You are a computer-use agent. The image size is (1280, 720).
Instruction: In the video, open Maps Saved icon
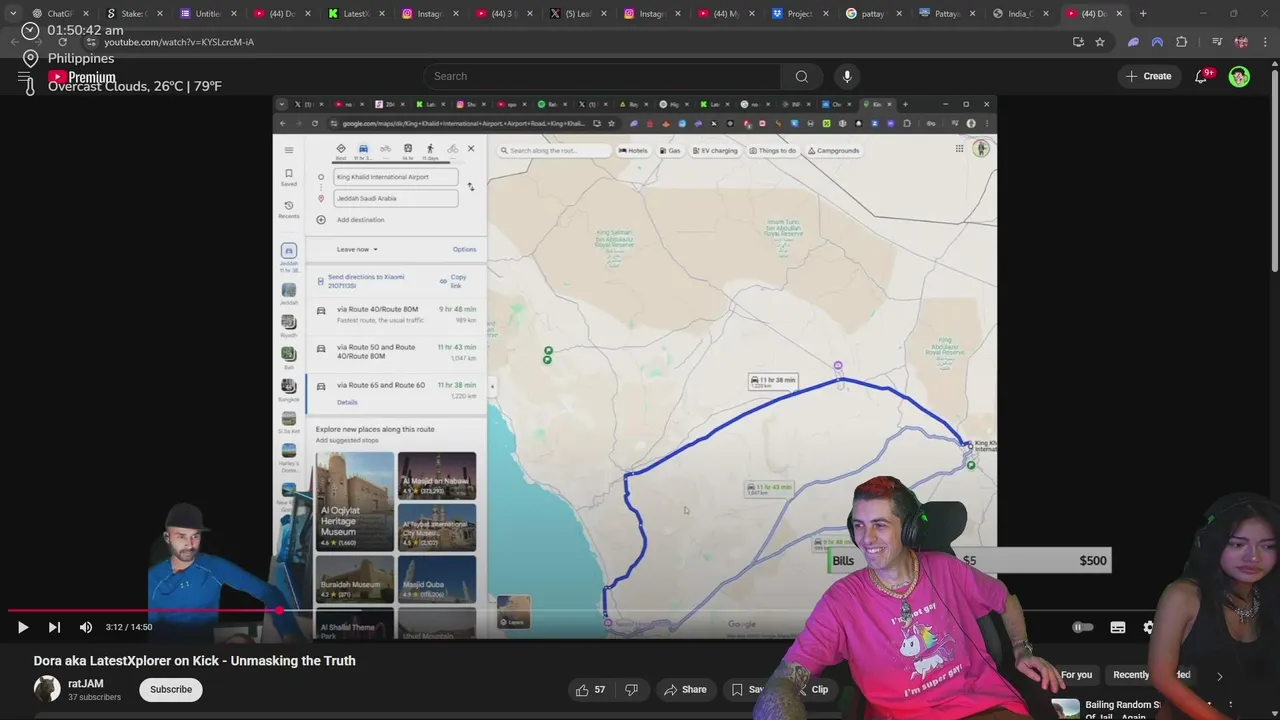click(x=289, y=177)
